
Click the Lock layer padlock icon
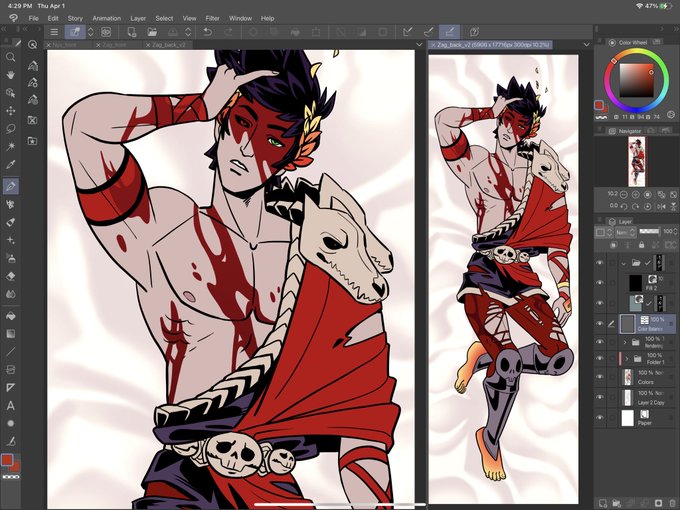point(641,245)
